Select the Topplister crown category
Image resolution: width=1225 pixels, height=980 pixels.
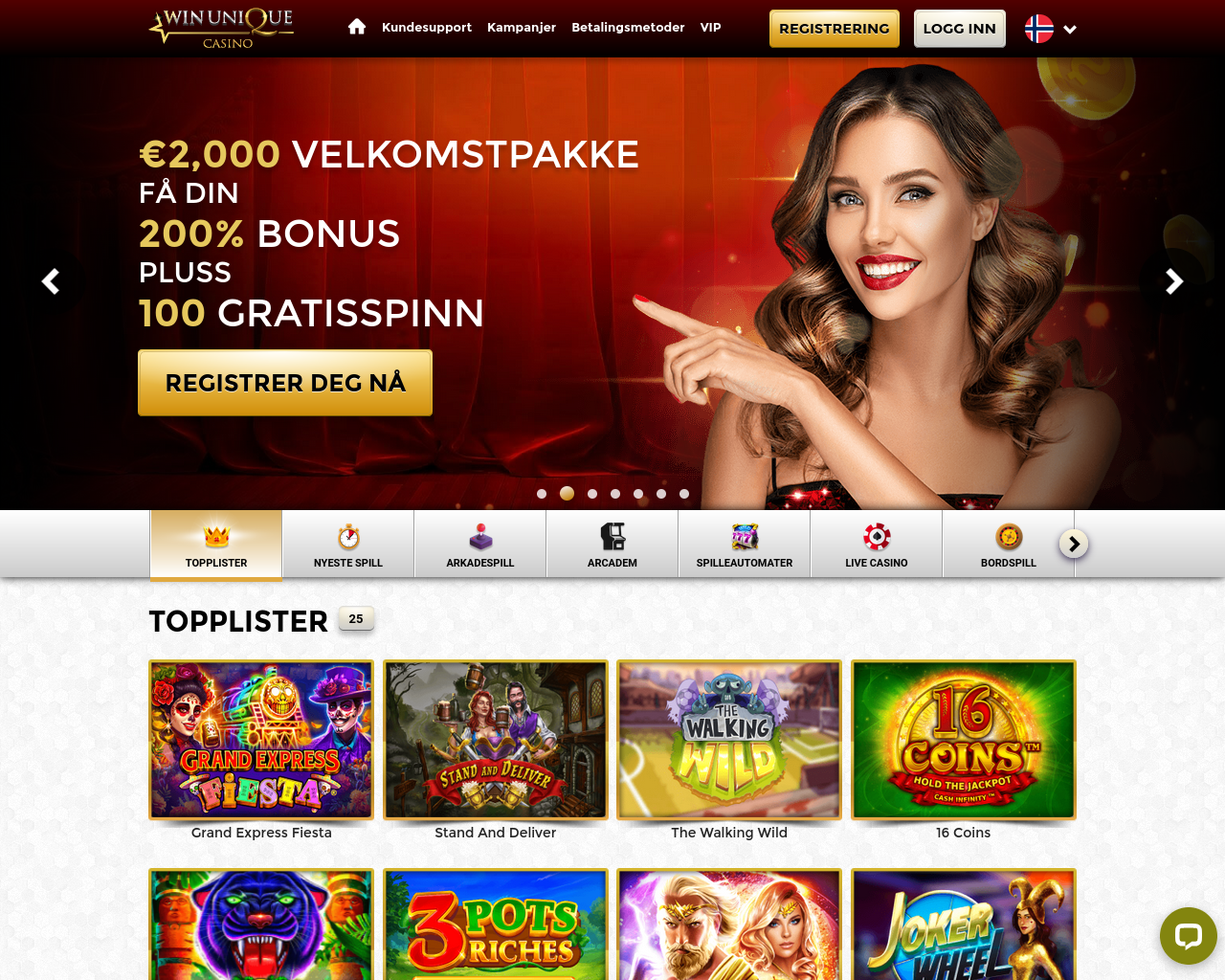216,545
